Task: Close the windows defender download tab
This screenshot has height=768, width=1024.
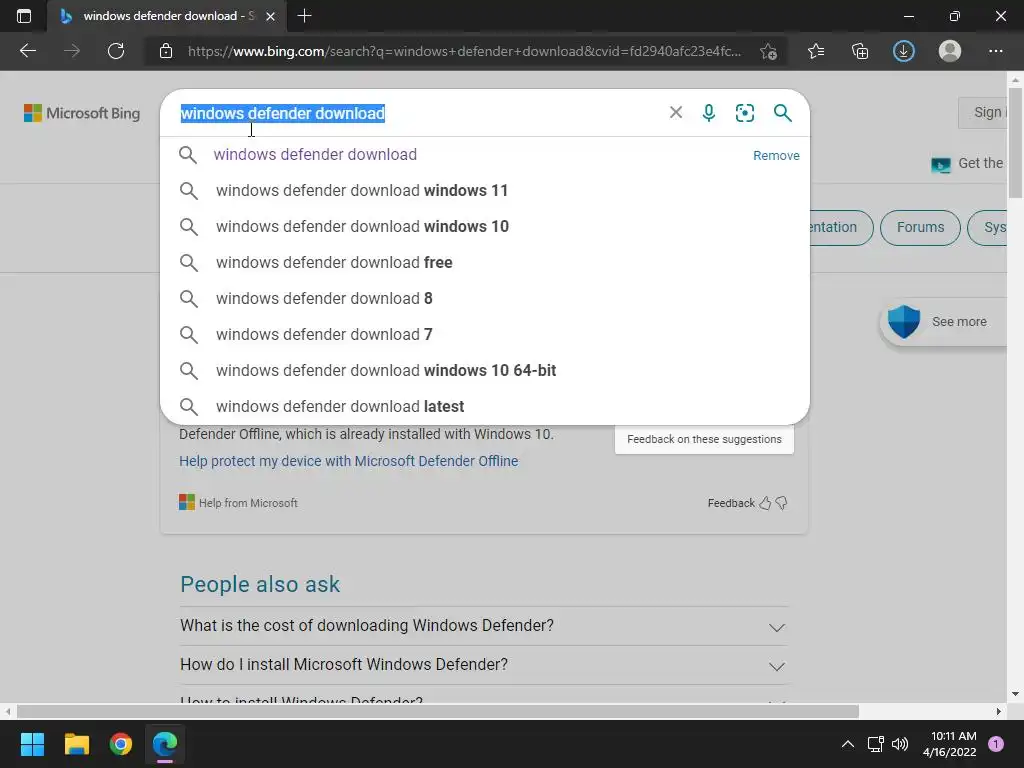Action: pyautogui.click(x=270, y=16)
